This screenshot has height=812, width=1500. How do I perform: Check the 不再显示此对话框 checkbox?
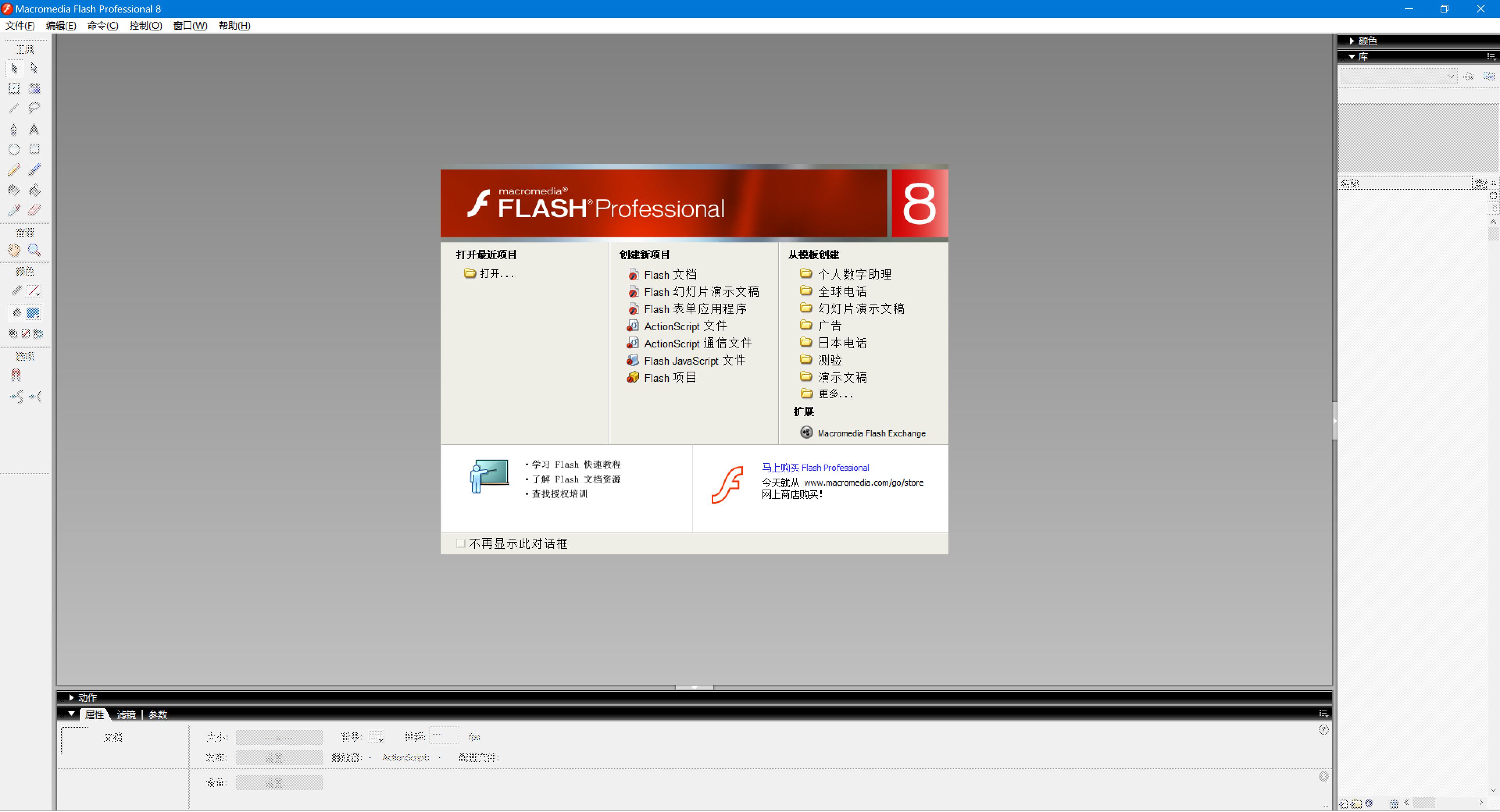(461, 543)
